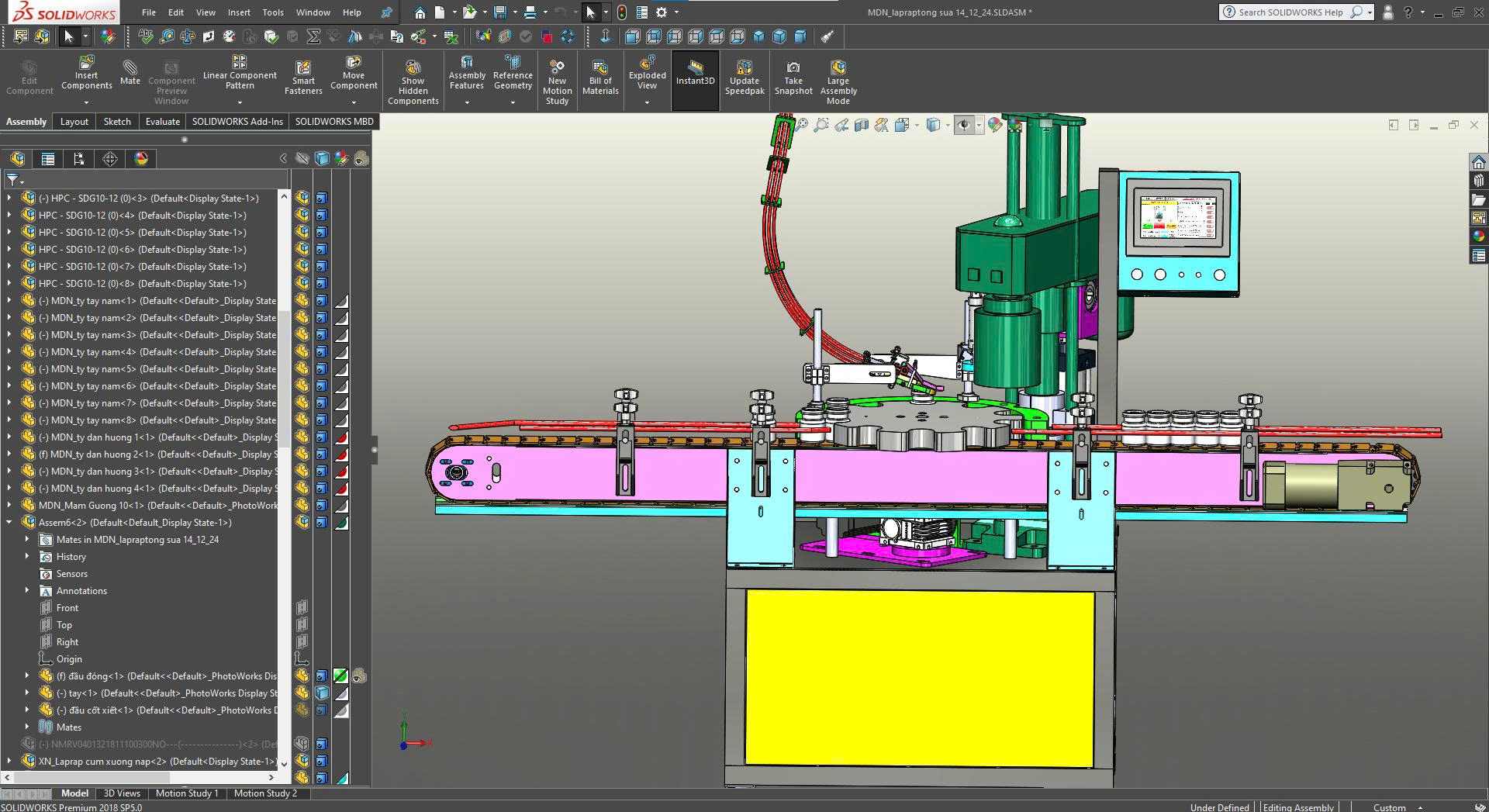The height and width of the screenshot is (812, 1489).
Task: Open the Tools menu
Action: [273, 12]
